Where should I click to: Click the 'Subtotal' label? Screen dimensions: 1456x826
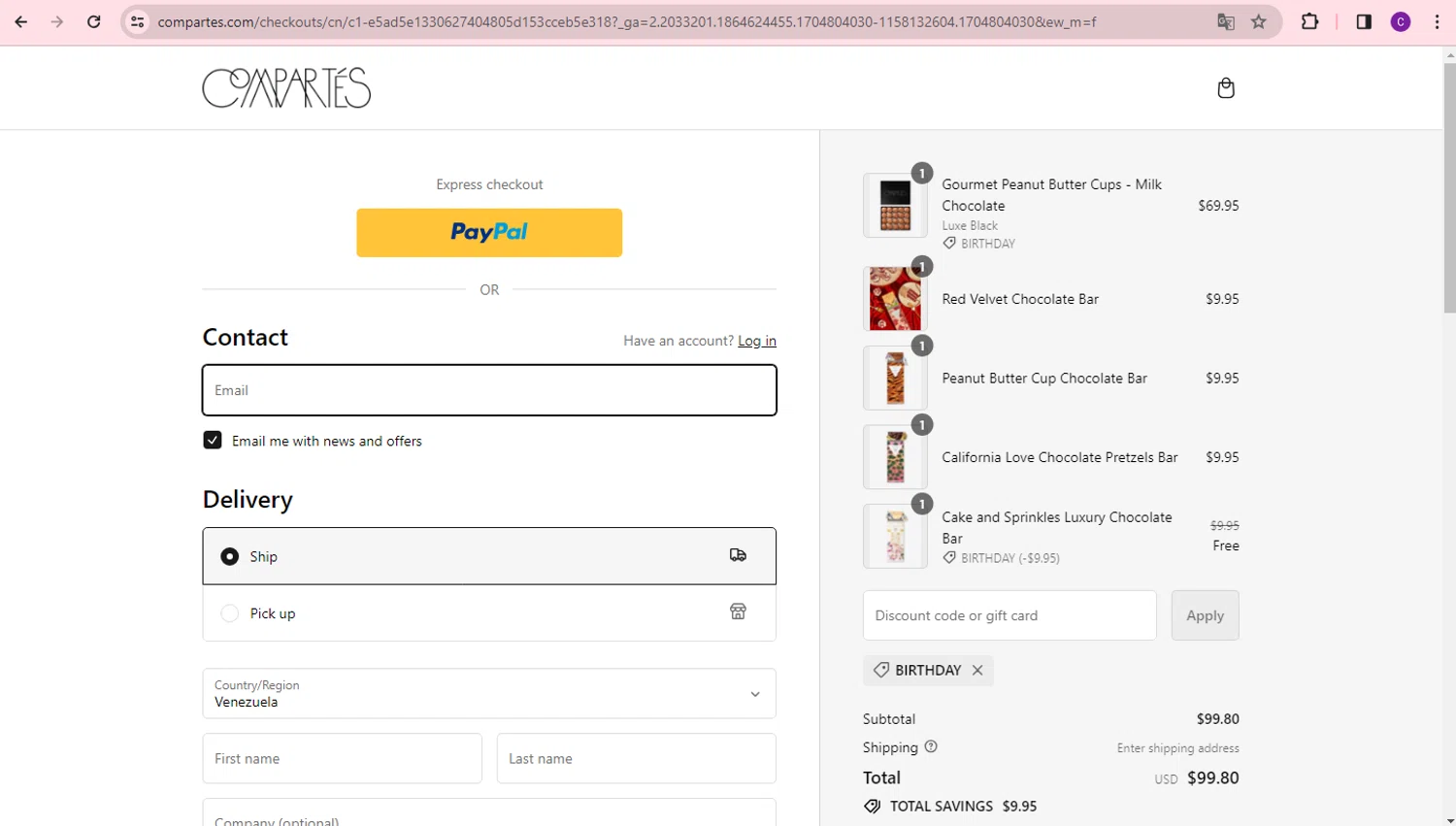pyautogui.click(x=889, y=719)
